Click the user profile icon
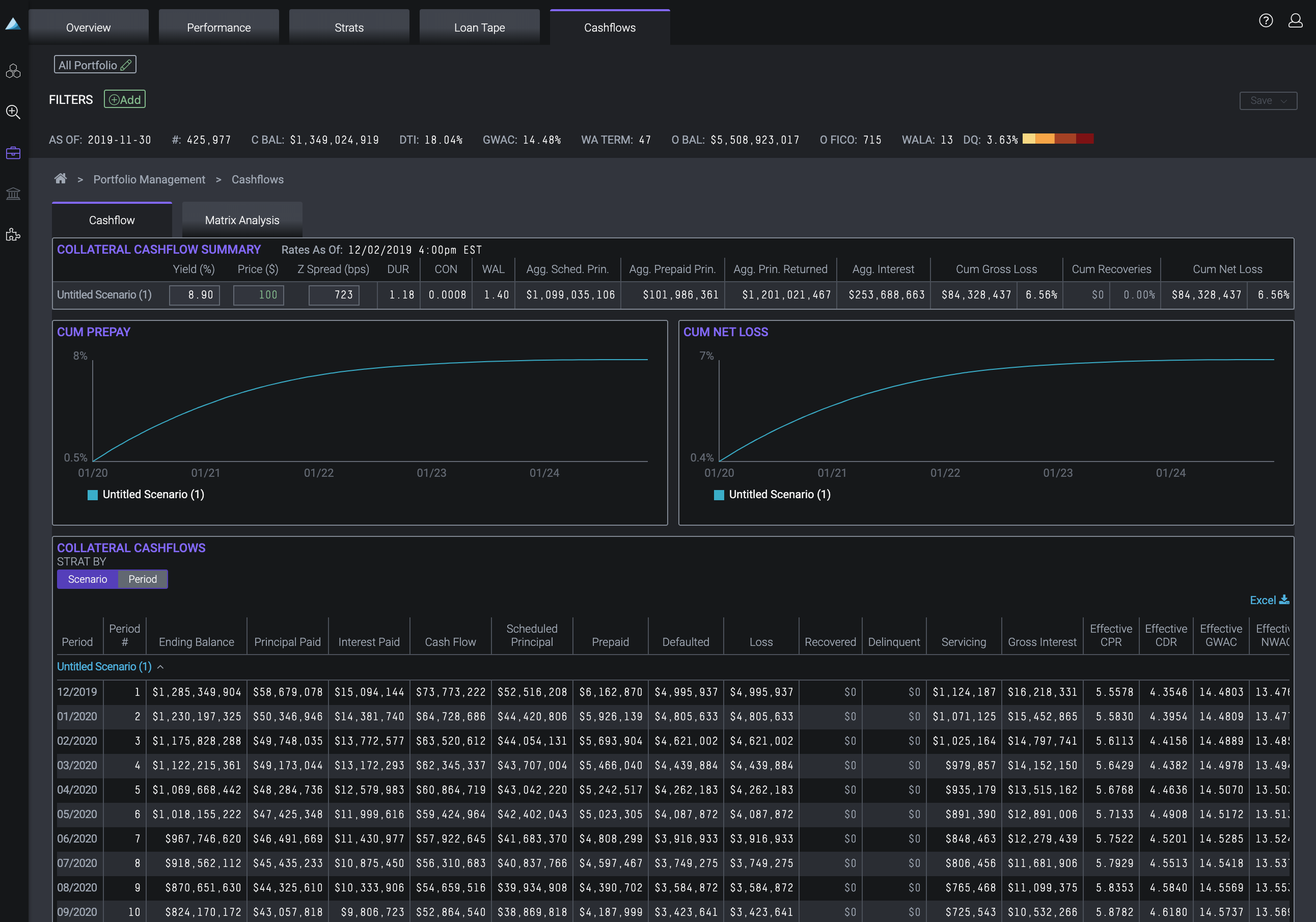Image resolution: width=1316 pixels, height=922 pixels. [1295, 21]
